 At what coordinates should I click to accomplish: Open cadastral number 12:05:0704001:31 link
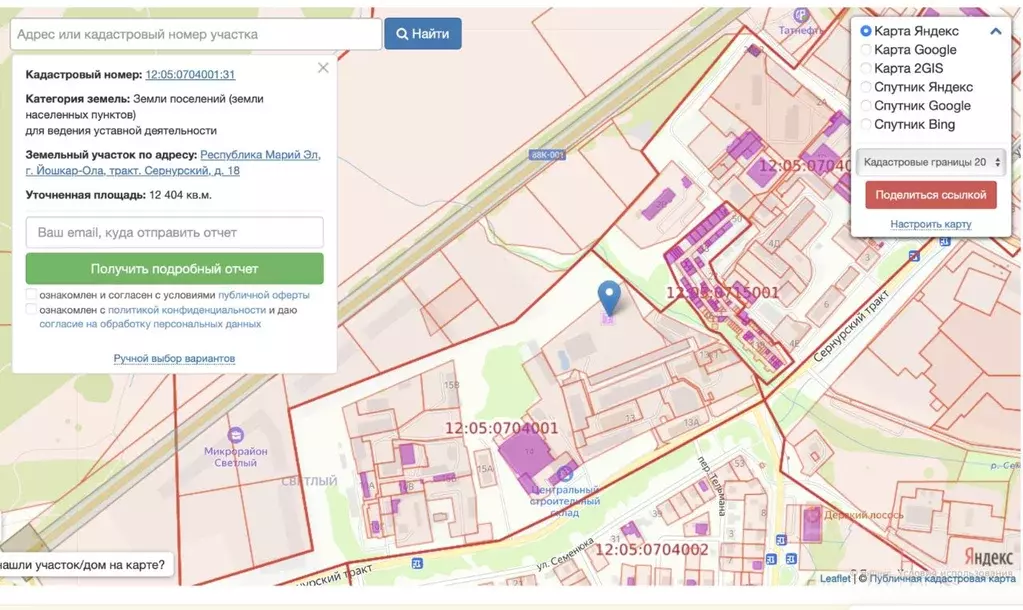point(190,74)
